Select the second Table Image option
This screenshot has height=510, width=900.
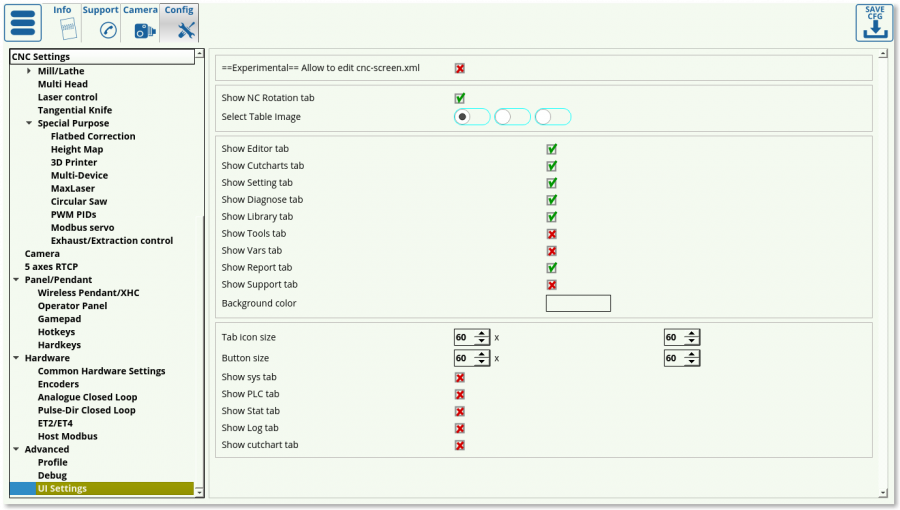pos(512,117)
